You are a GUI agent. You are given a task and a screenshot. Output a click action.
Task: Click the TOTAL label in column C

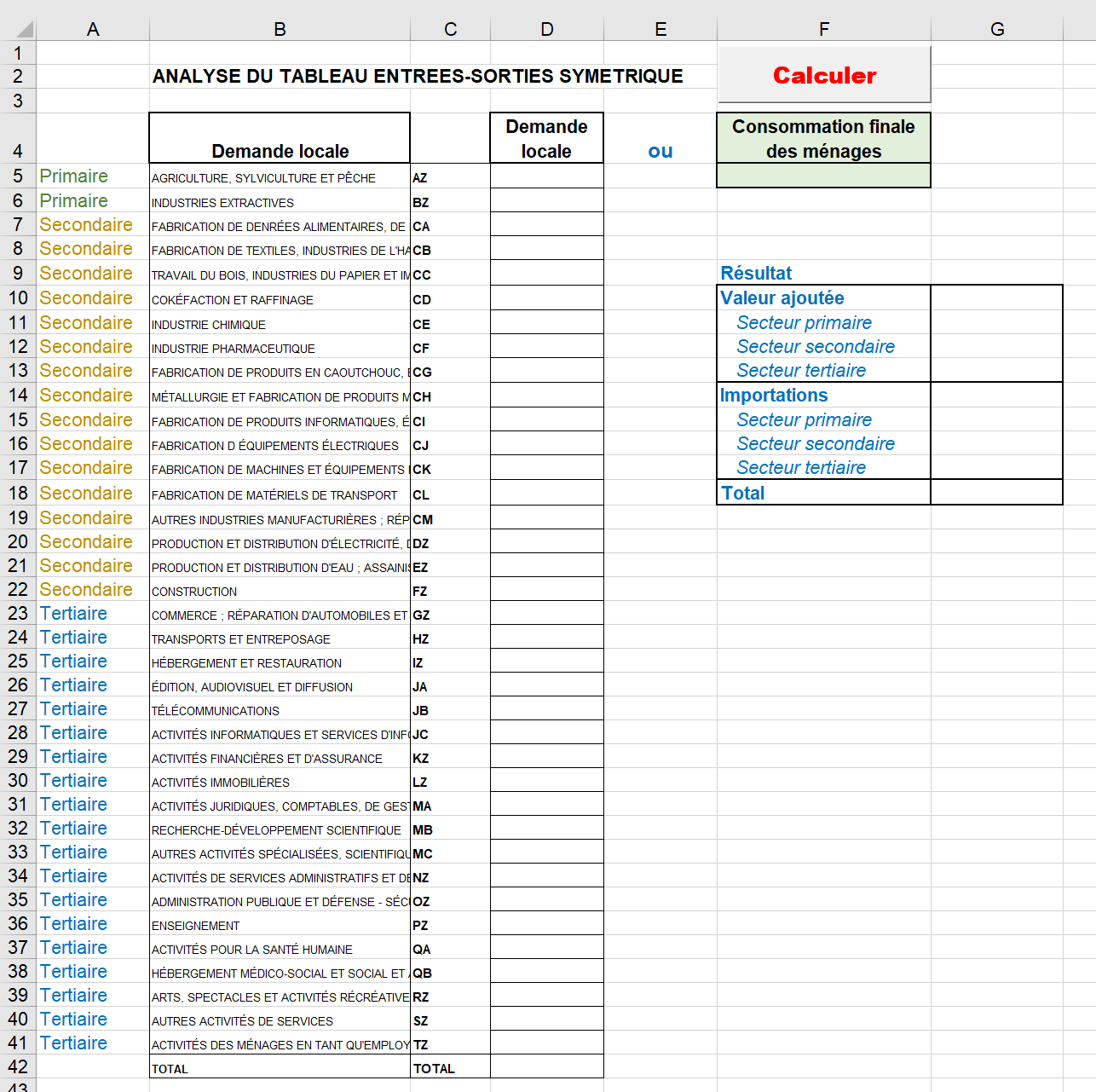[435, 1069]
